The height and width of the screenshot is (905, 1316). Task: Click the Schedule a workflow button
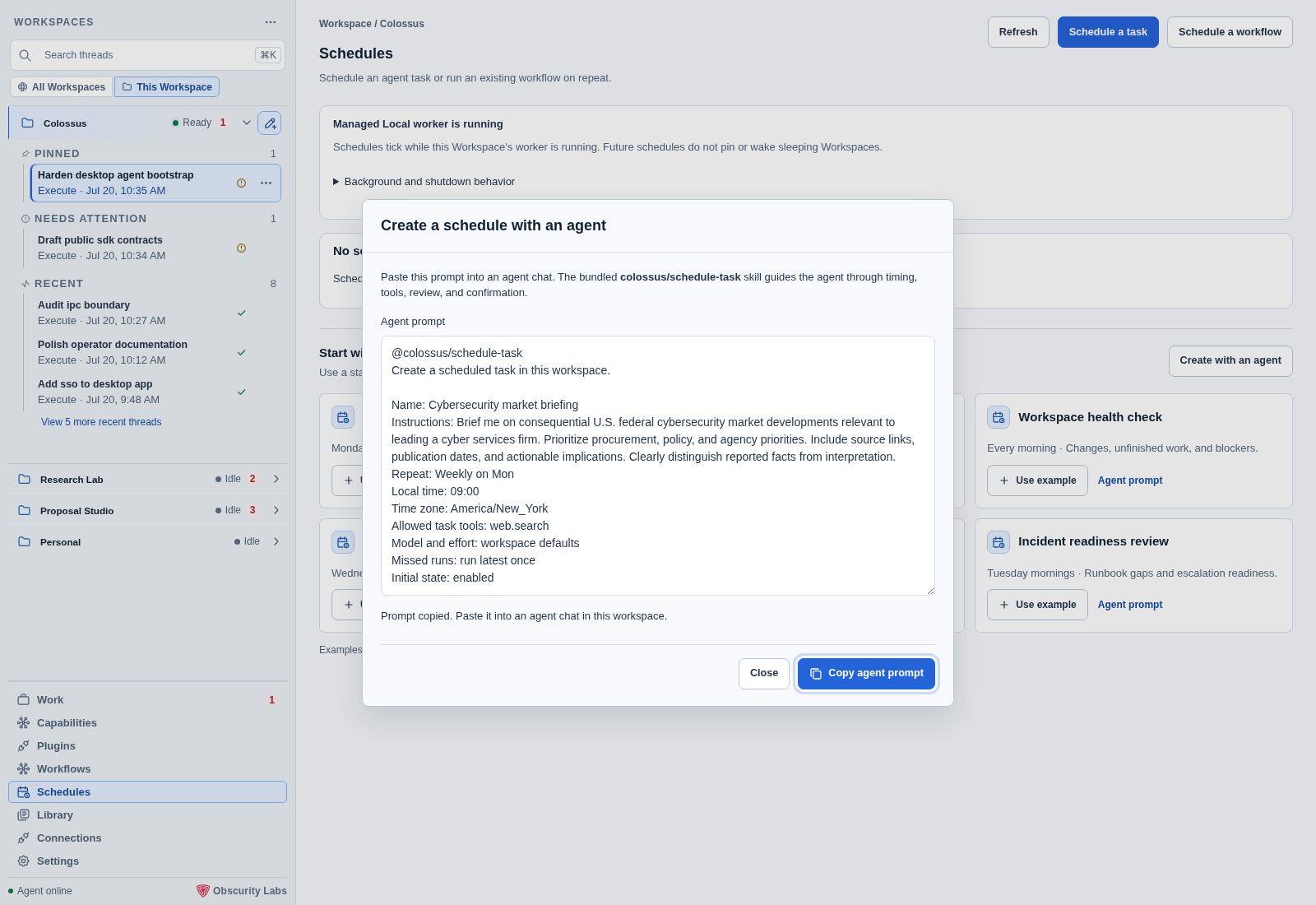(1230, 32)
